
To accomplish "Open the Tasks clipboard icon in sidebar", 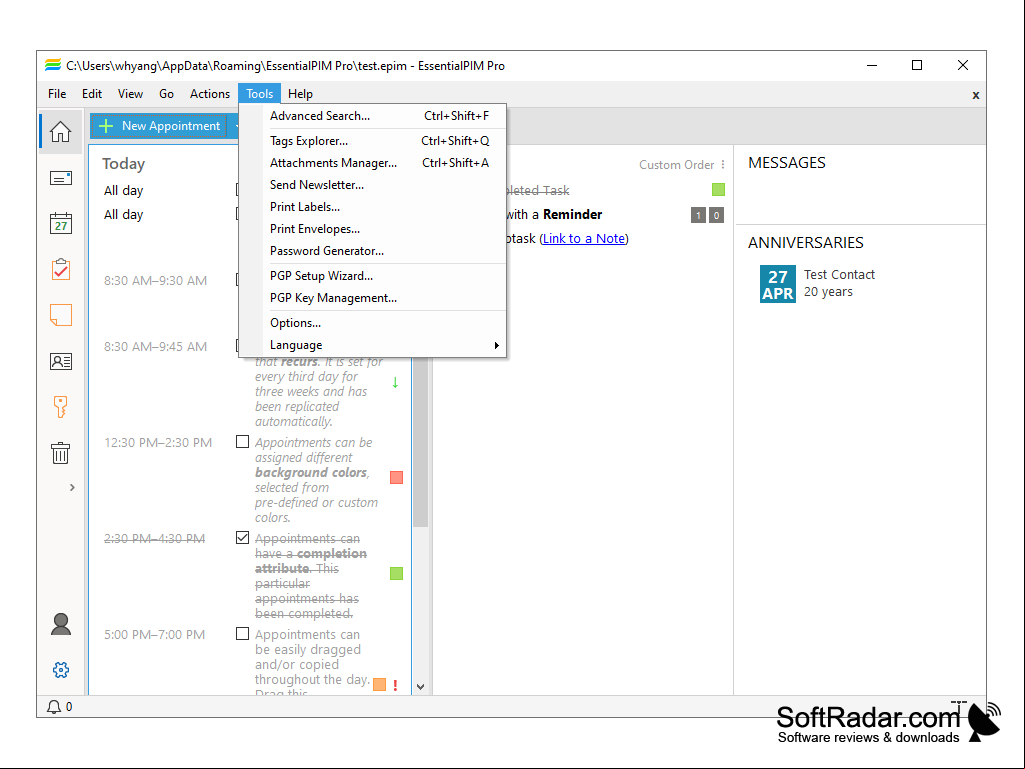I will tap(60, 269).
